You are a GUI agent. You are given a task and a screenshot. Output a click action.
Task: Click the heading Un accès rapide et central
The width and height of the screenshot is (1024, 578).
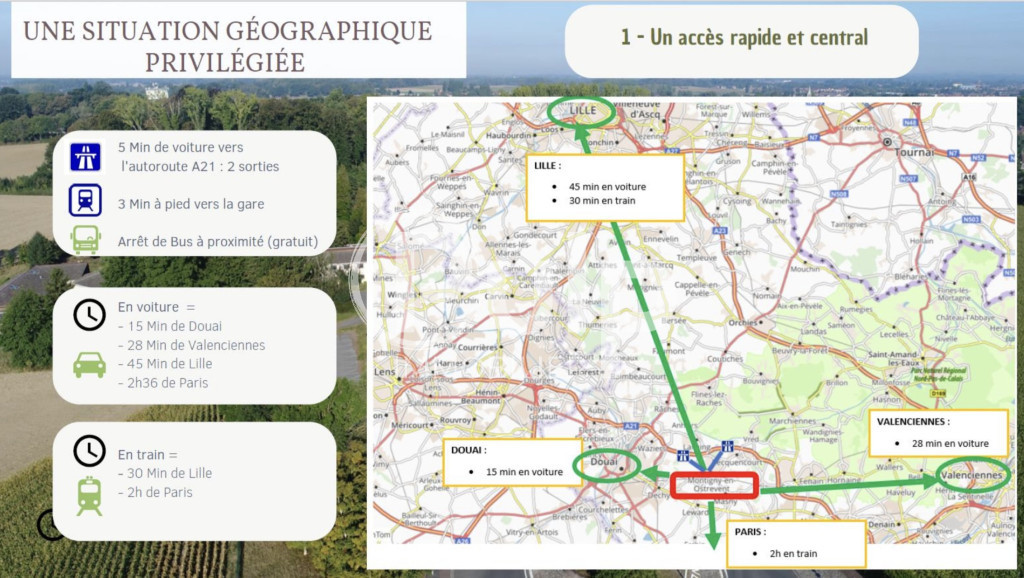pos(744,38)
